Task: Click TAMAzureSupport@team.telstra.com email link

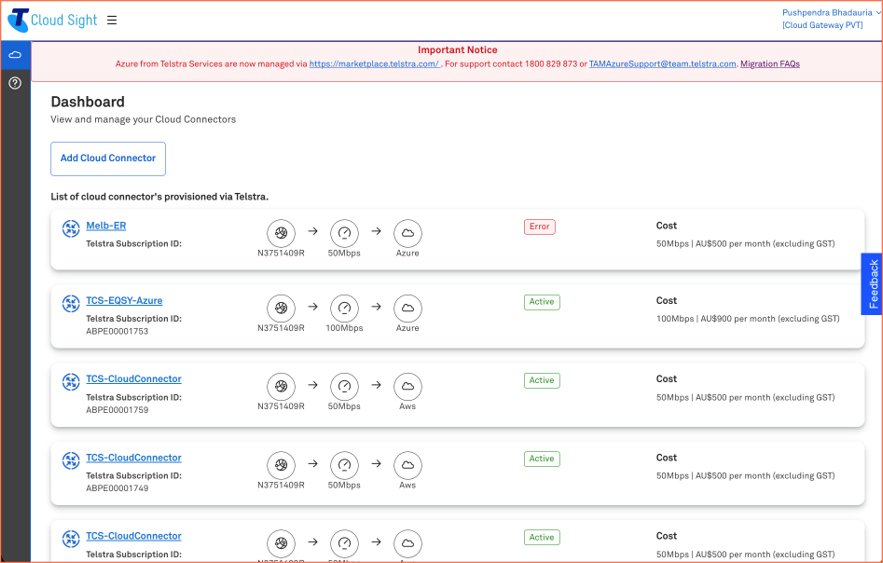Action: 662,64
